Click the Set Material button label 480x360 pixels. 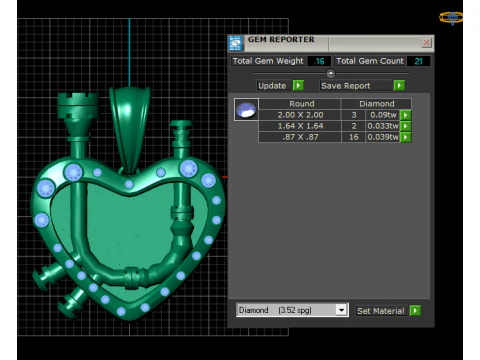pos(381,311)
